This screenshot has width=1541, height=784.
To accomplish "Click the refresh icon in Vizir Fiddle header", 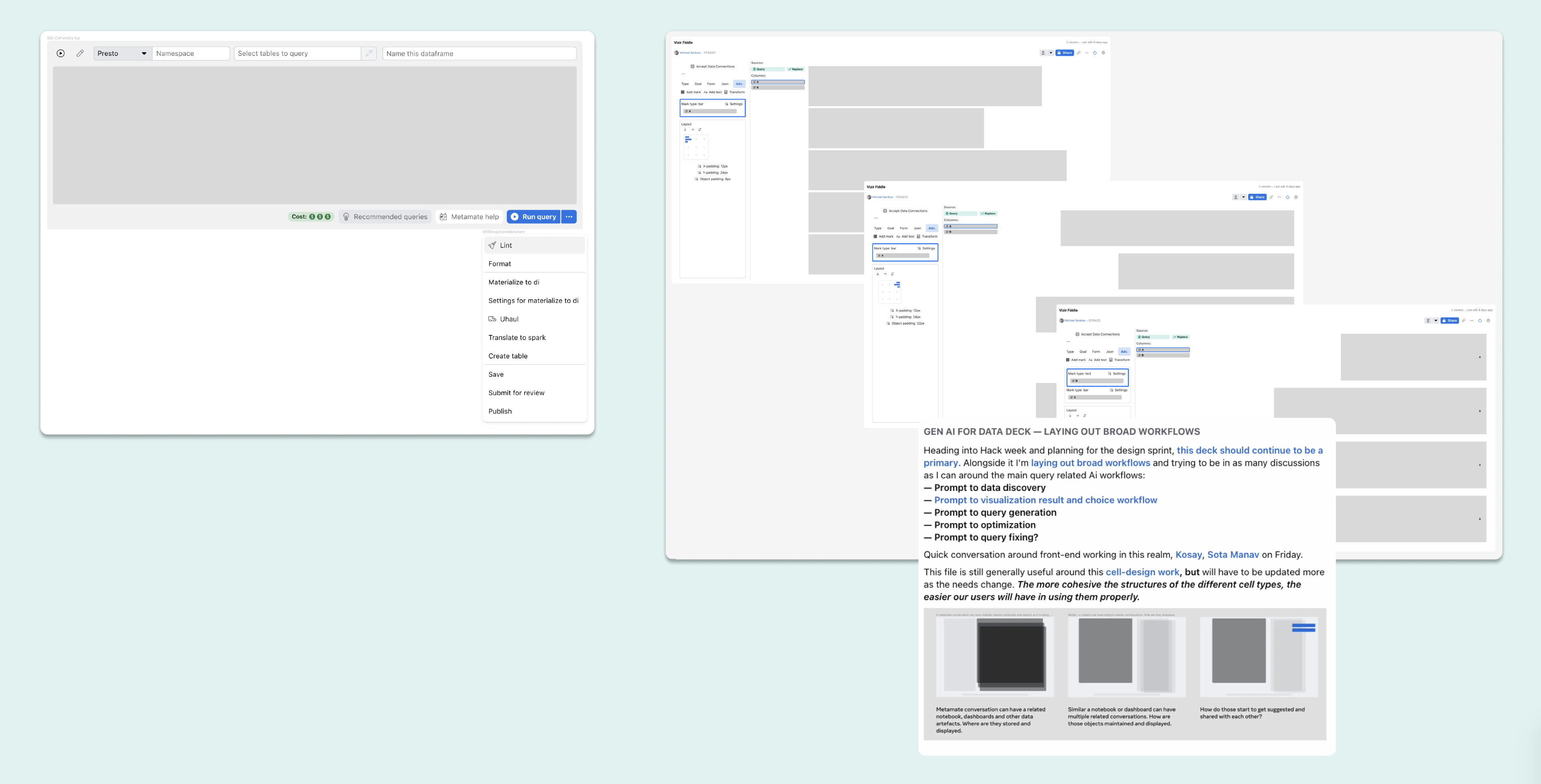I will click(1095, 53).
